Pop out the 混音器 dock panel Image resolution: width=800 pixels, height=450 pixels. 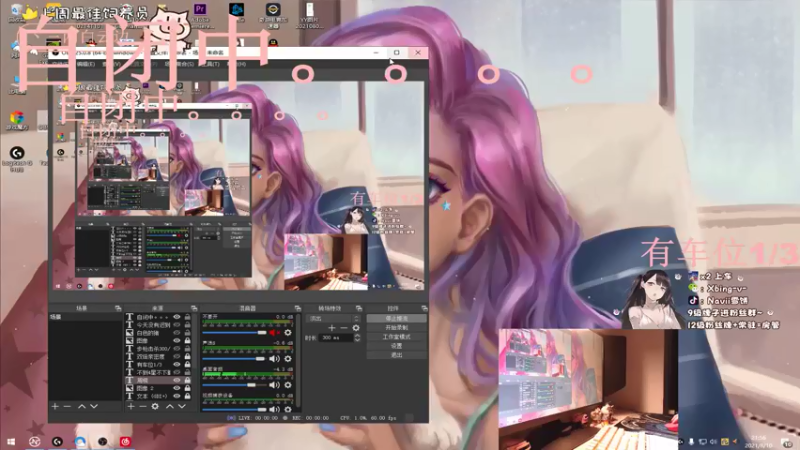coord(297,308)
